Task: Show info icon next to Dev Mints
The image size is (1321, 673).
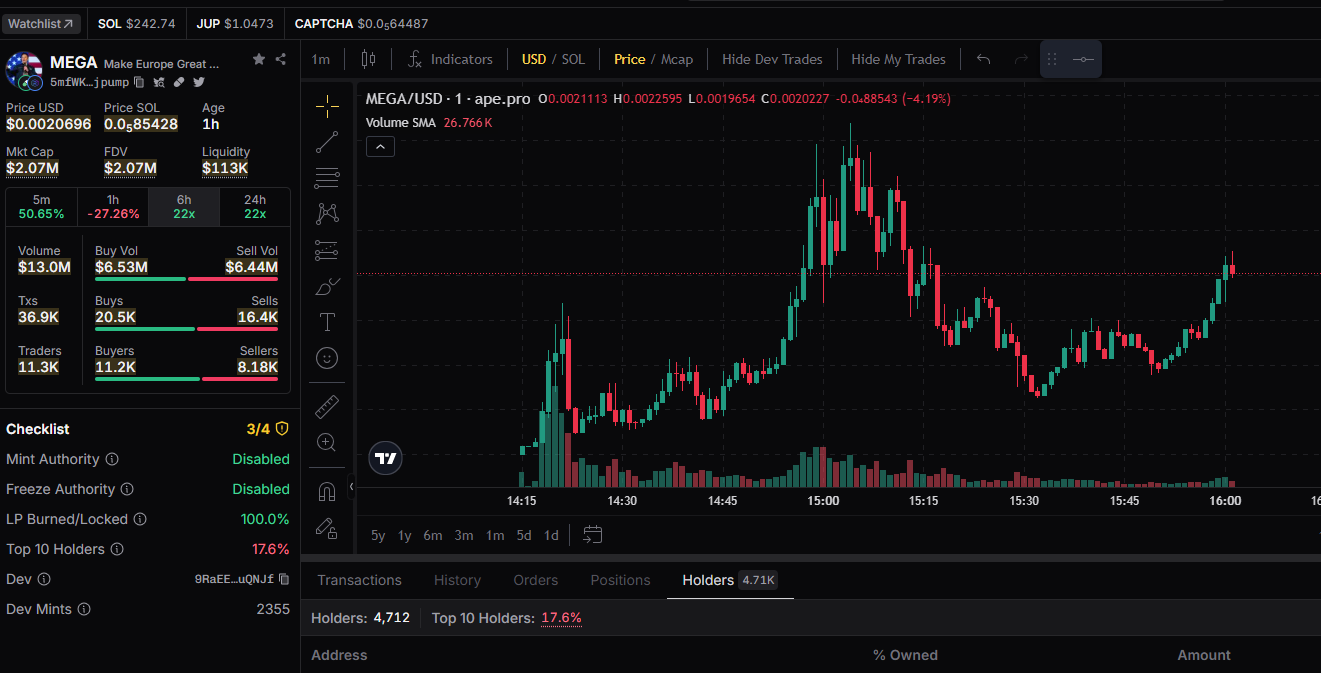Action: 84,609
